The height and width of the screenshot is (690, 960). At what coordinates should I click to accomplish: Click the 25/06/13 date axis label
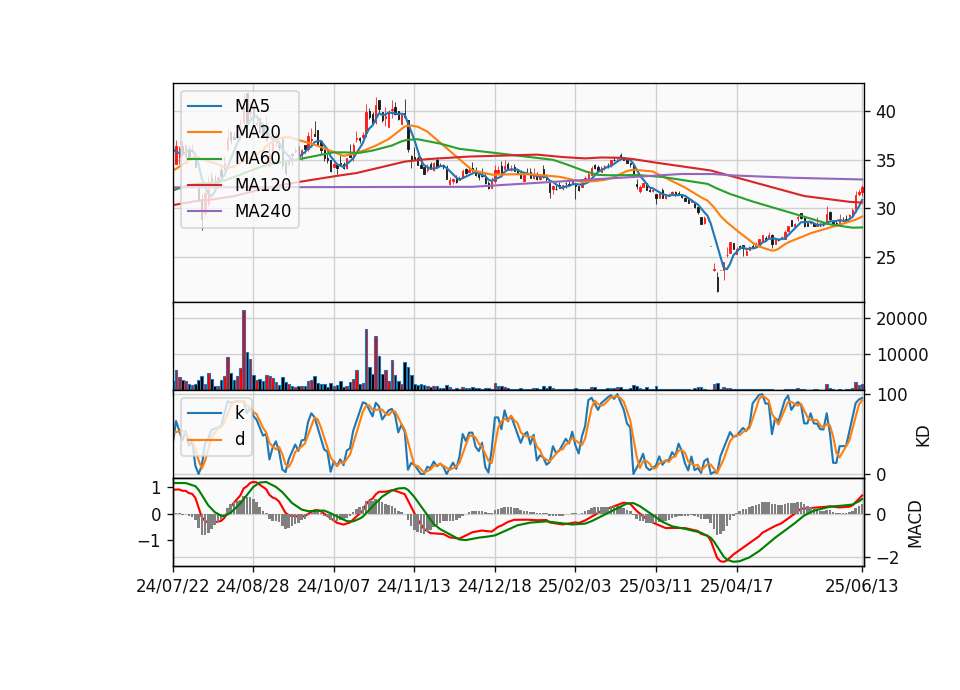pos(862,586)
